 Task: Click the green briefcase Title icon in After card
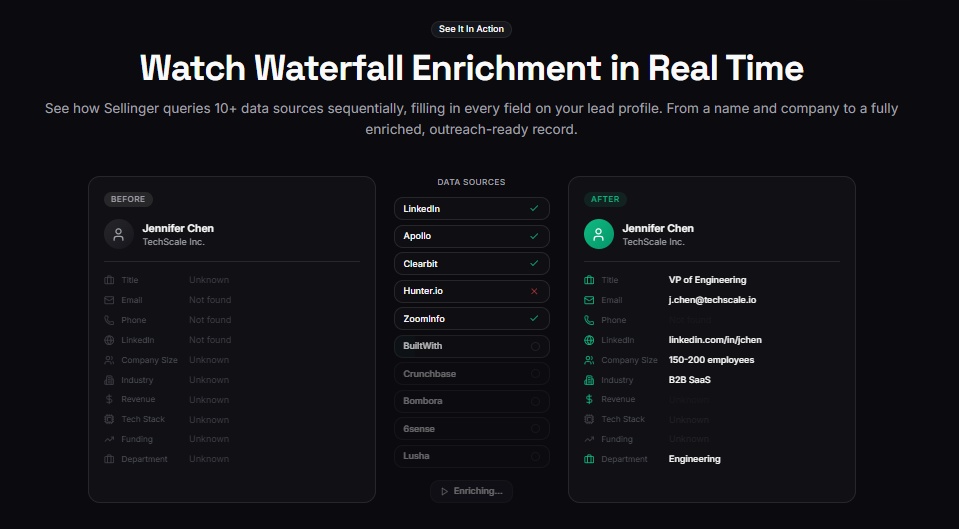tap(589, 280)
